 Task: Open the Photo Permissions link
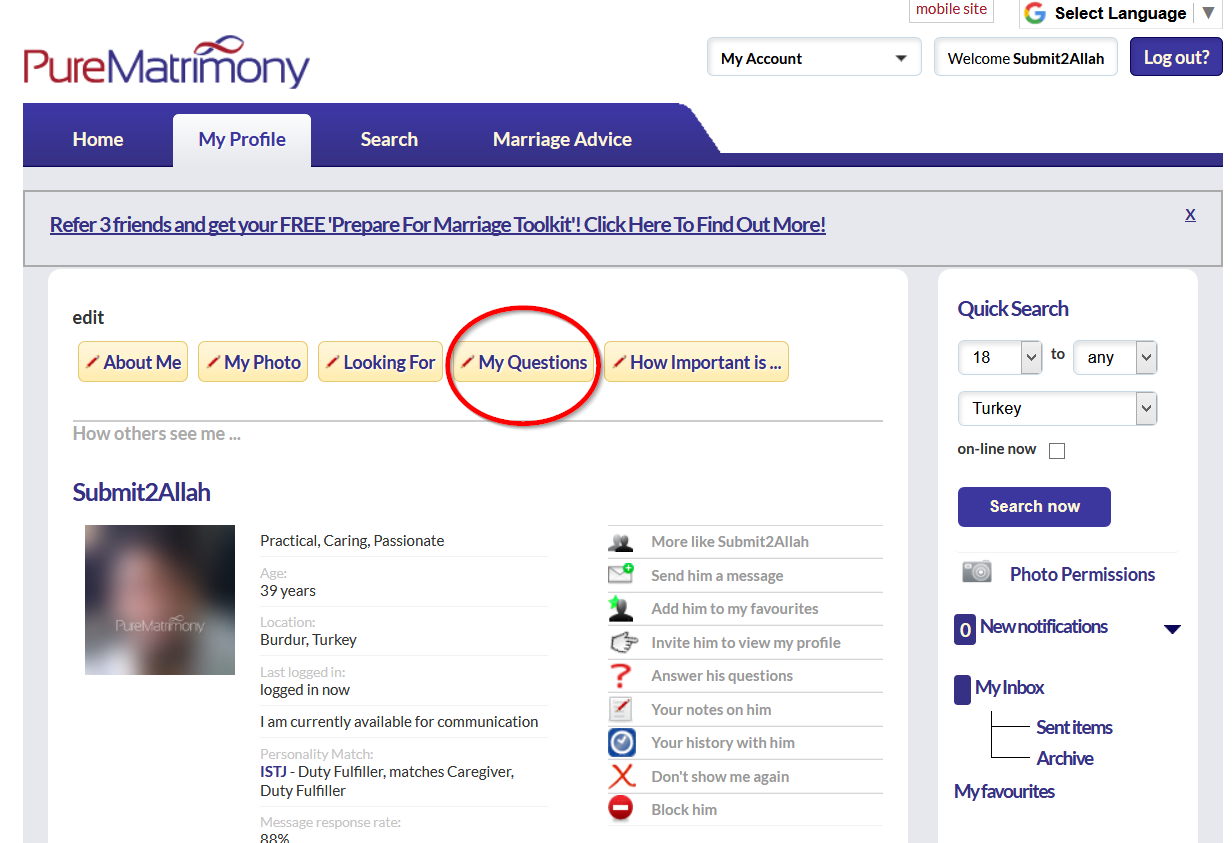pyautogui.click(x=1082, y=574)
